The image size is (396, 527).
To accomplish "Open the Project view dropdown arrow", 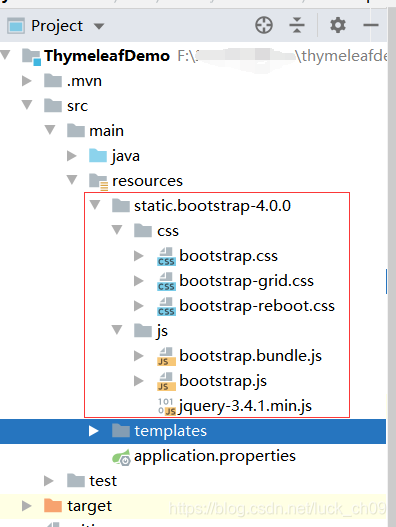I will 99,26.
